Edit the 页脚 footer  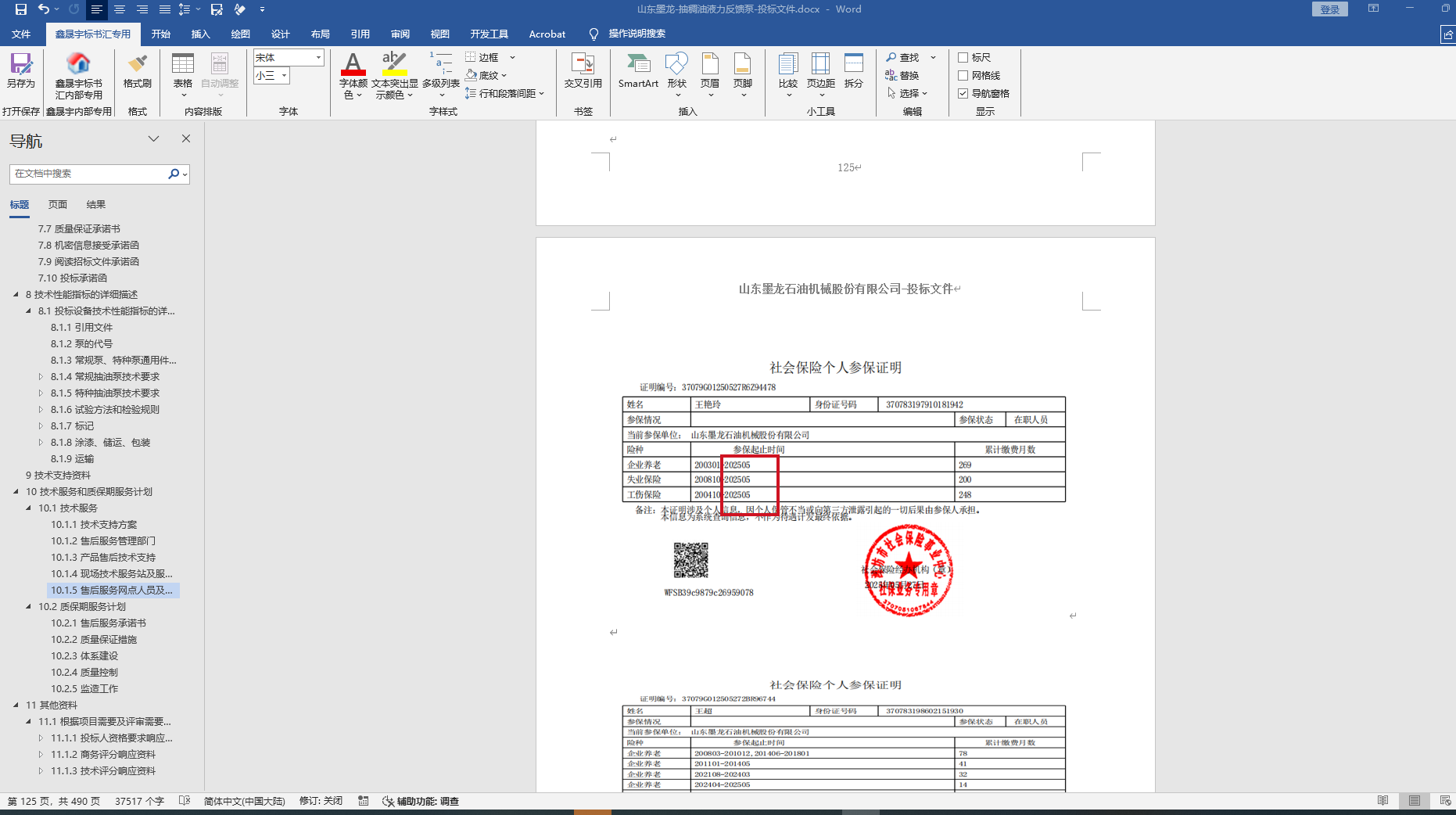pyautogui.click(x=743, y=75)
